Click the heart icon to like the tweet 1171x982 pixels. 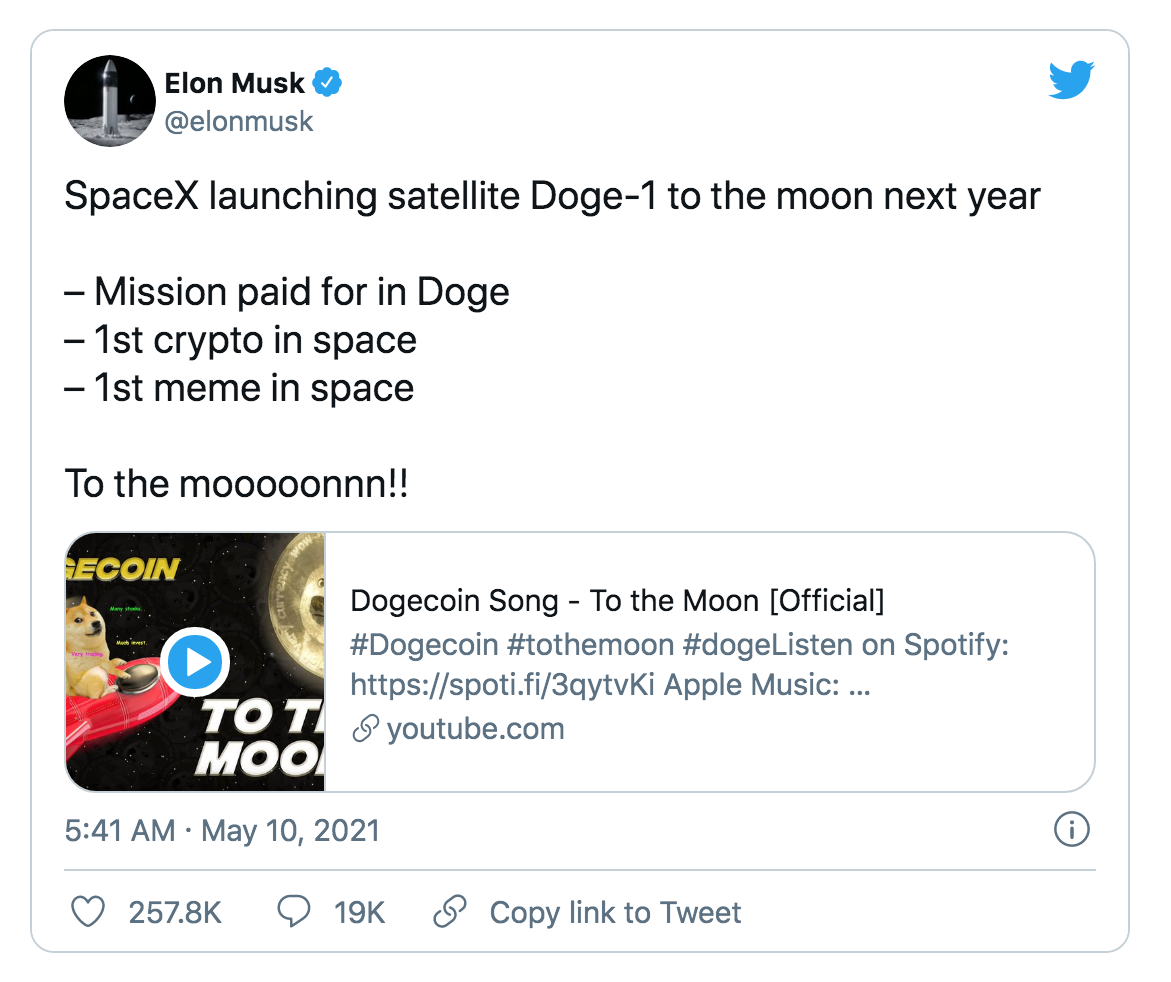click(x=88, y=912)
